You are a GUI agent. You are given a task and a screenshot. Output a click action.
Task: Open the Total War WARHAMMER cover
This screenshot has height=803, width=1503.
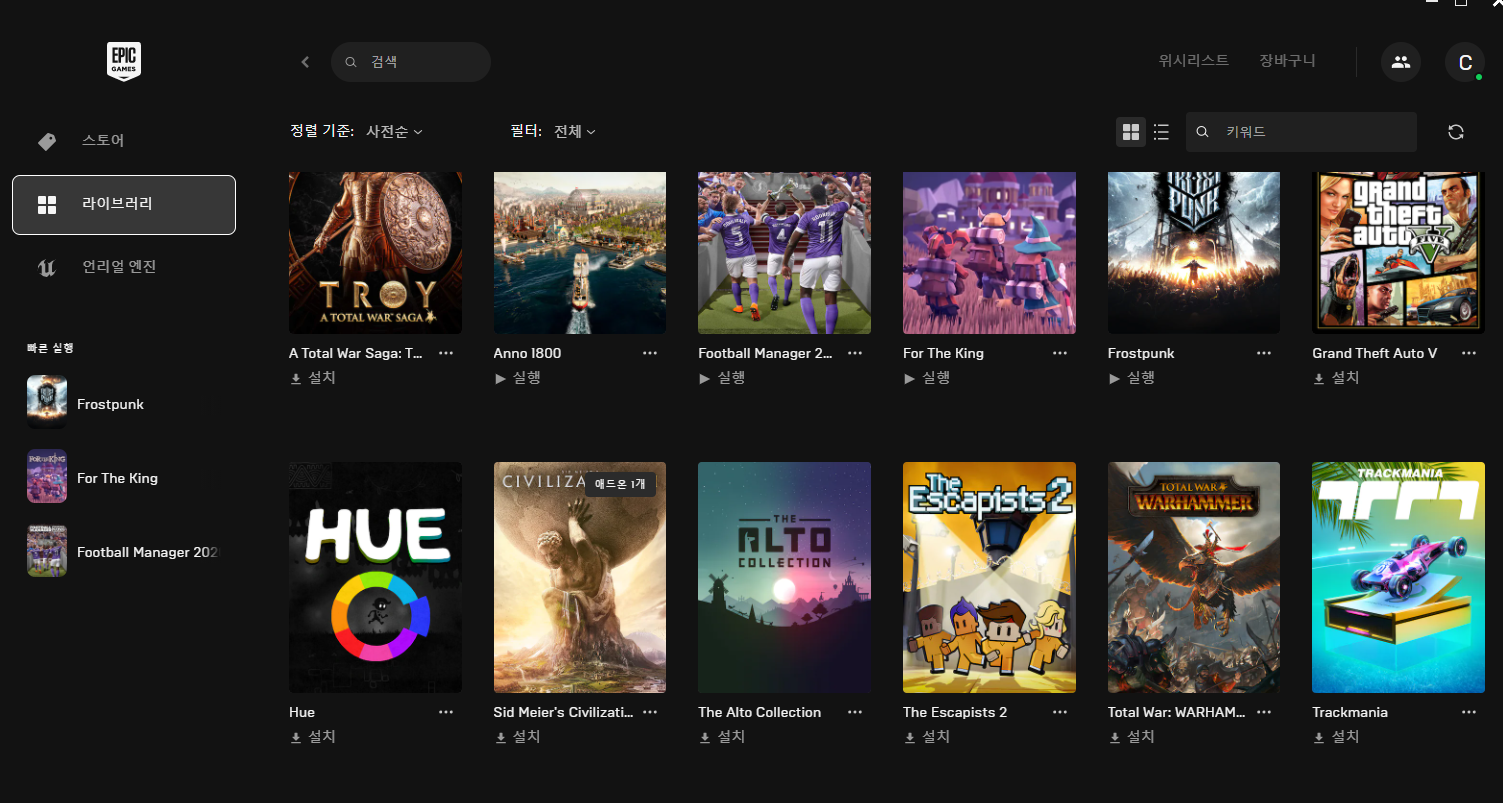tap(1194, 577)
